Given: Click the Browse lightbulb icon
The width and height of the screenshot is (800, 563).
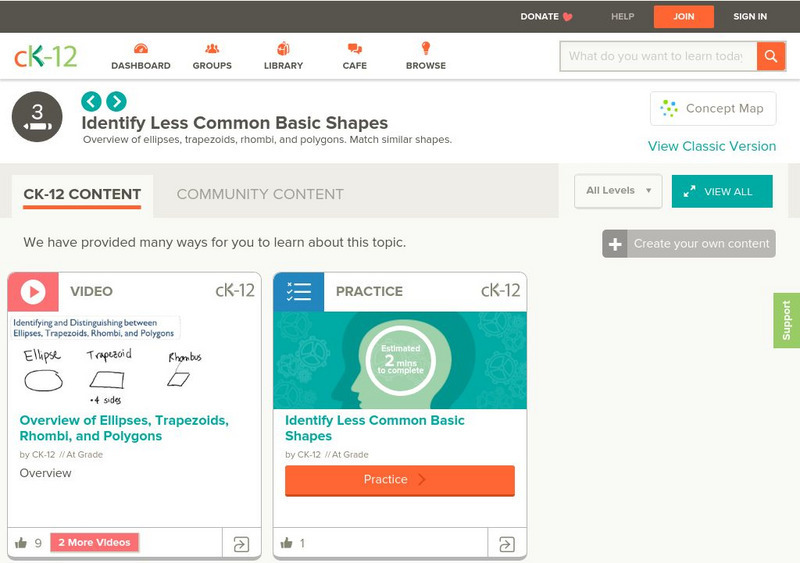Looking at the screenshot, I should click(425, 48).
